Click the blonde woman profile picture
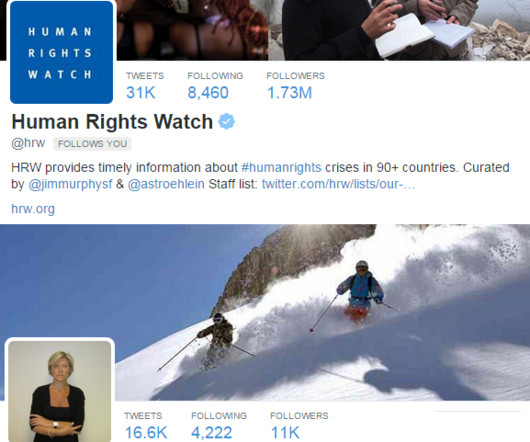Image resolution: width=530 pixels, height=442 pixels. (59, 391)
